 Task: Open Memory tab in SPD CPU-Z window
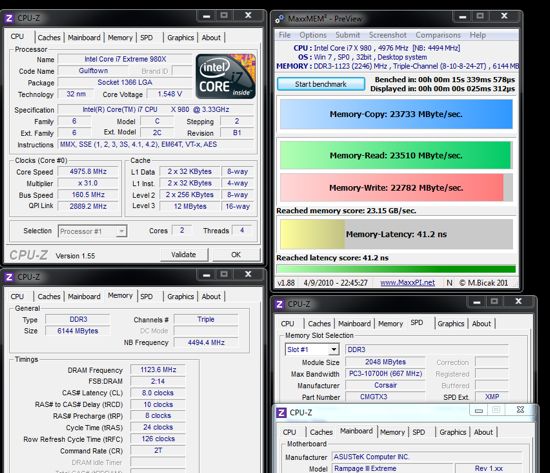[390, 324]
